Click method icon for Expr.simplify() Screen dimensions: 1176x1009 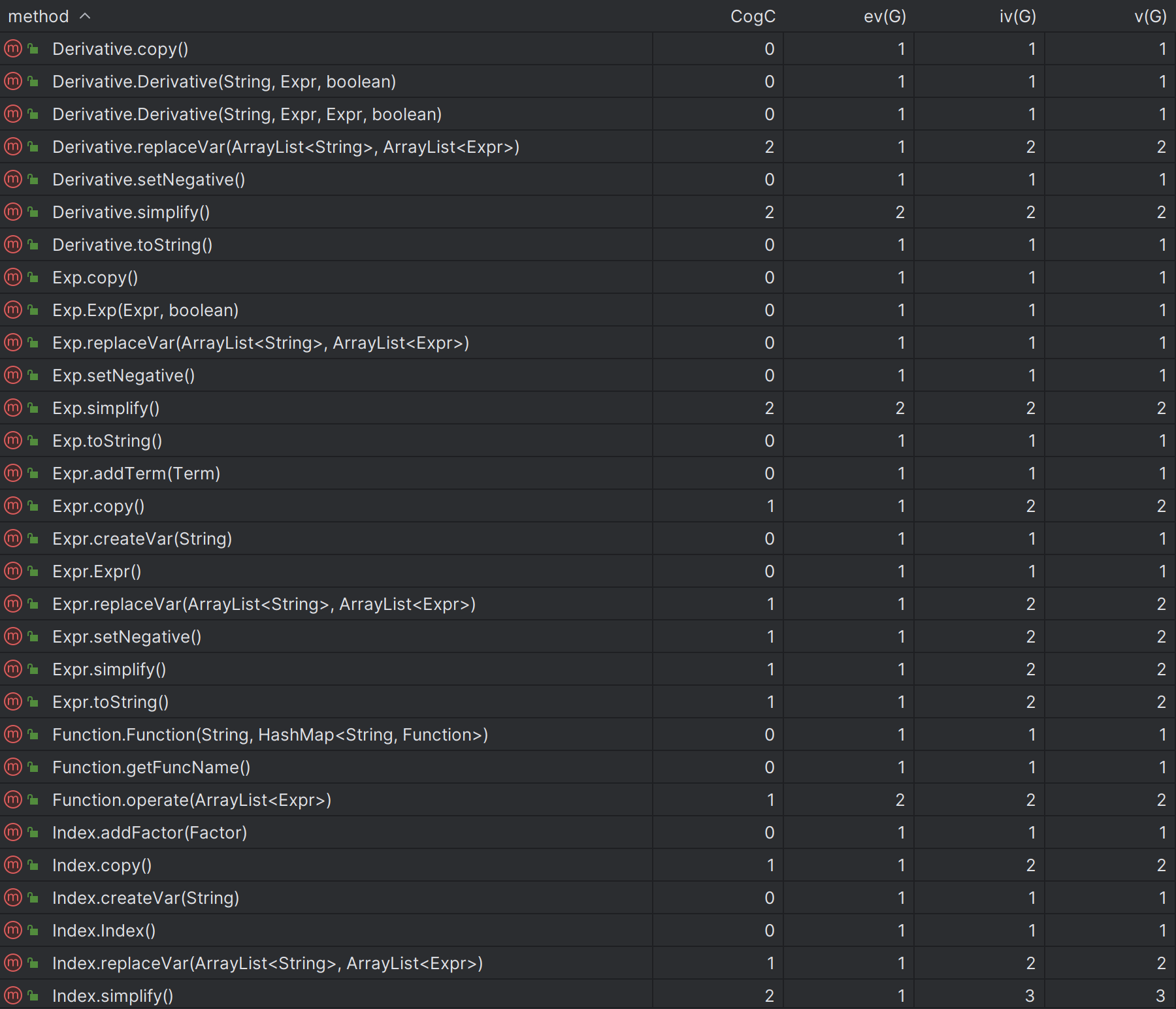[13, 669]
